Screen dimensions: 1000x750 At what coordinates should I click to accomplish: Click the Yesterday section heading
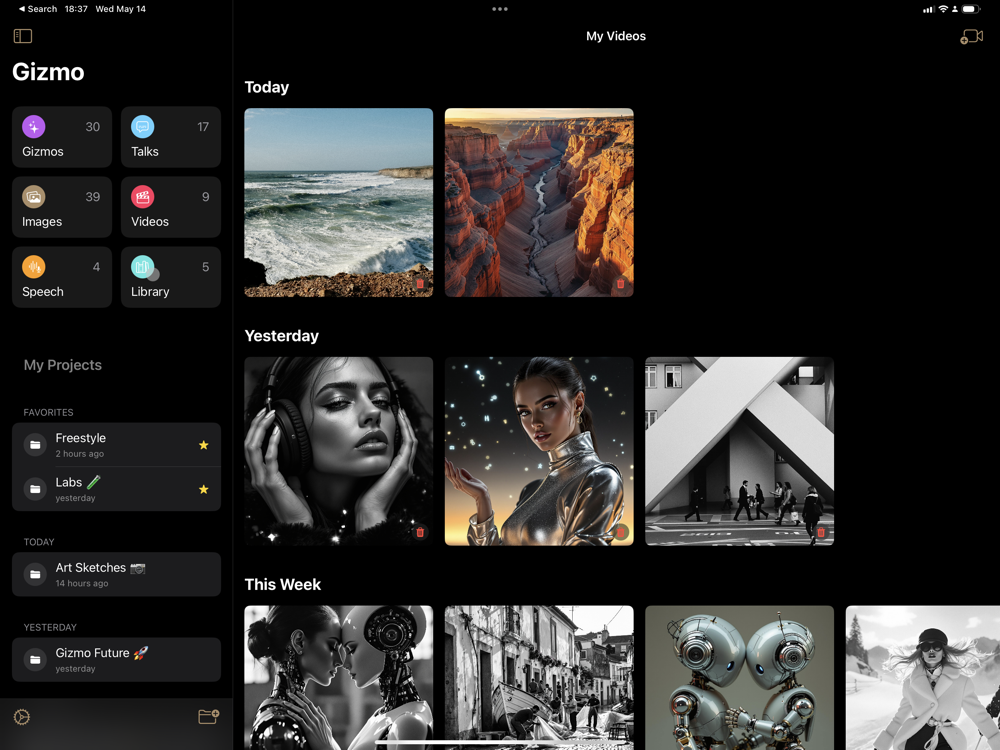pos(281,336)
